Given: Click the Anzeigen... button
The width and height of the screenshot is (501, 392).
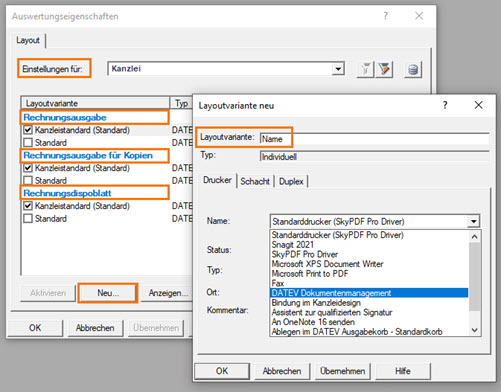Looking at the screenshot, I should click(x=167, y=293).
